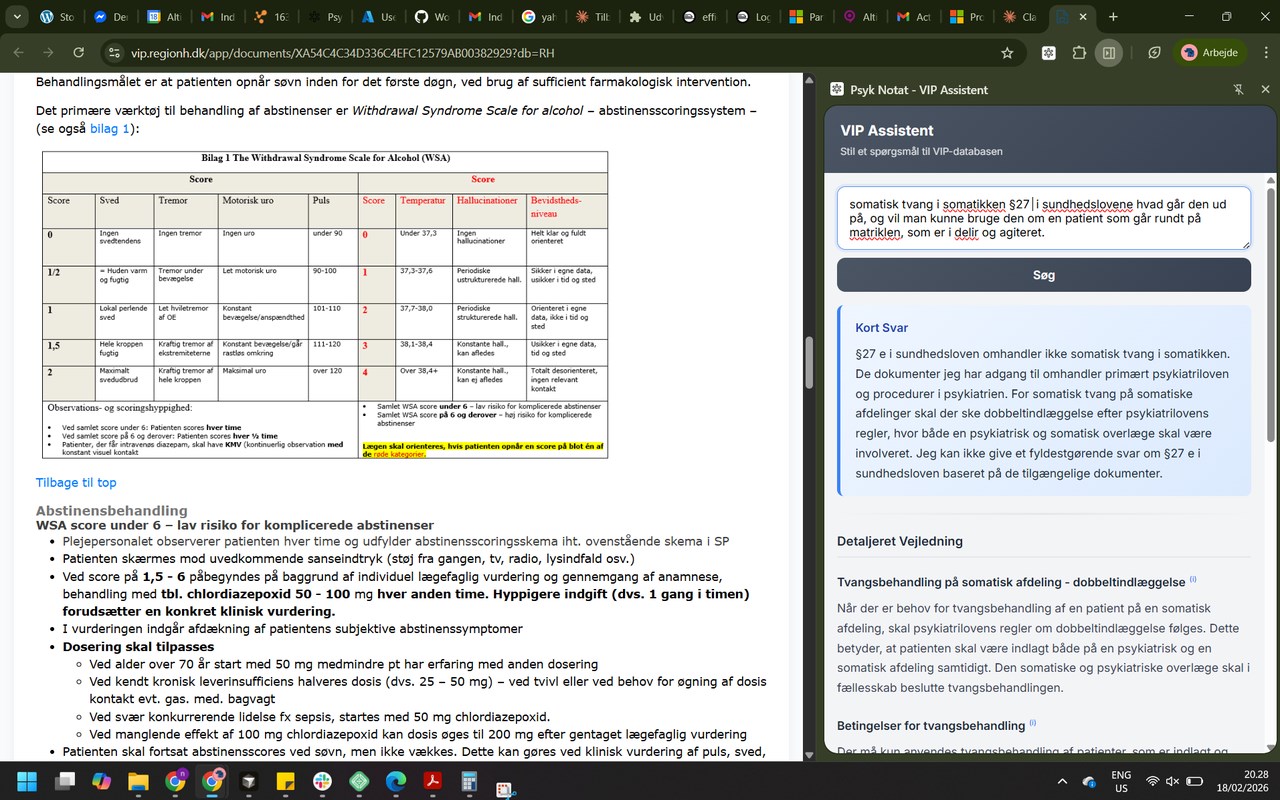
Task: Click the 'Detaljeret Vejledning' heading
Action: (x=900, y=541)
